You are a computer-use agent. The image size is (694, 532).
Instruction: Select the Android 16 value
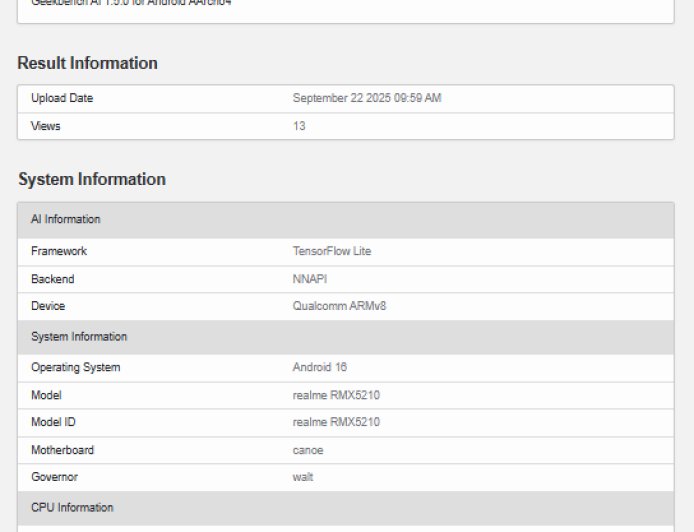tap(319, 368)
